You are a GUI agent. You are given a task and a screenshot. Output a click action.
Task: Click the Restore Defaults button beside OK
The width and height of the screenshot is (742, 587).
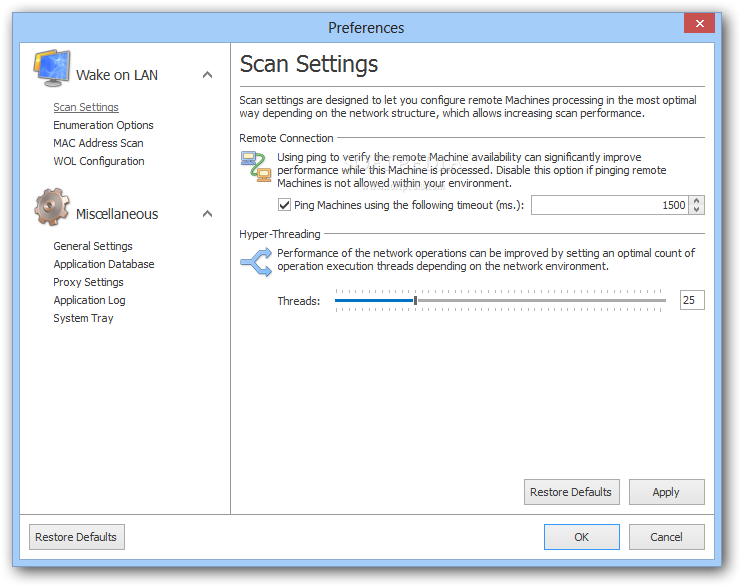tap(77, 537)
